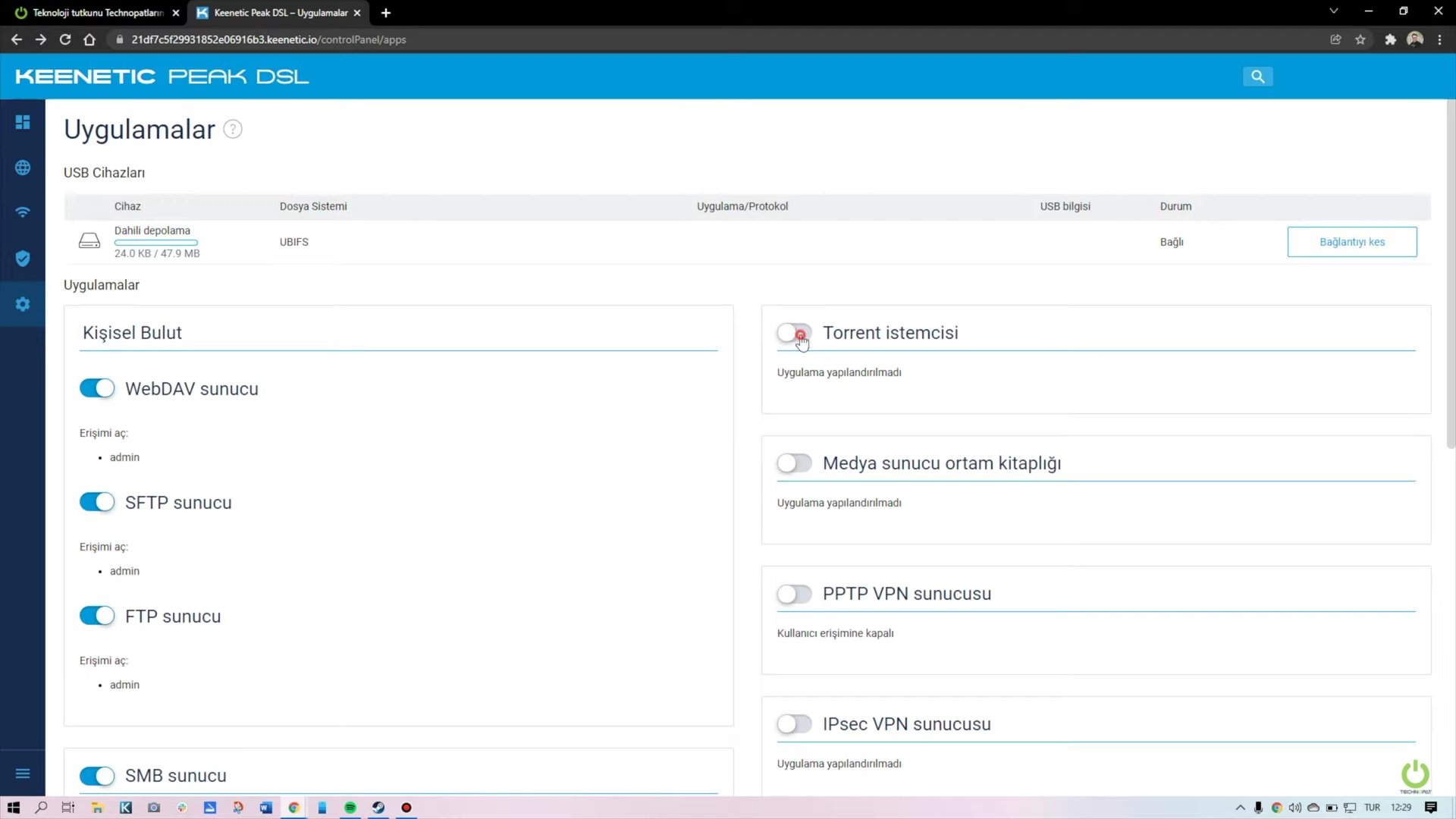
Task: Enable the PPTP VPN sunucusu switch
Action: point(794,594)
